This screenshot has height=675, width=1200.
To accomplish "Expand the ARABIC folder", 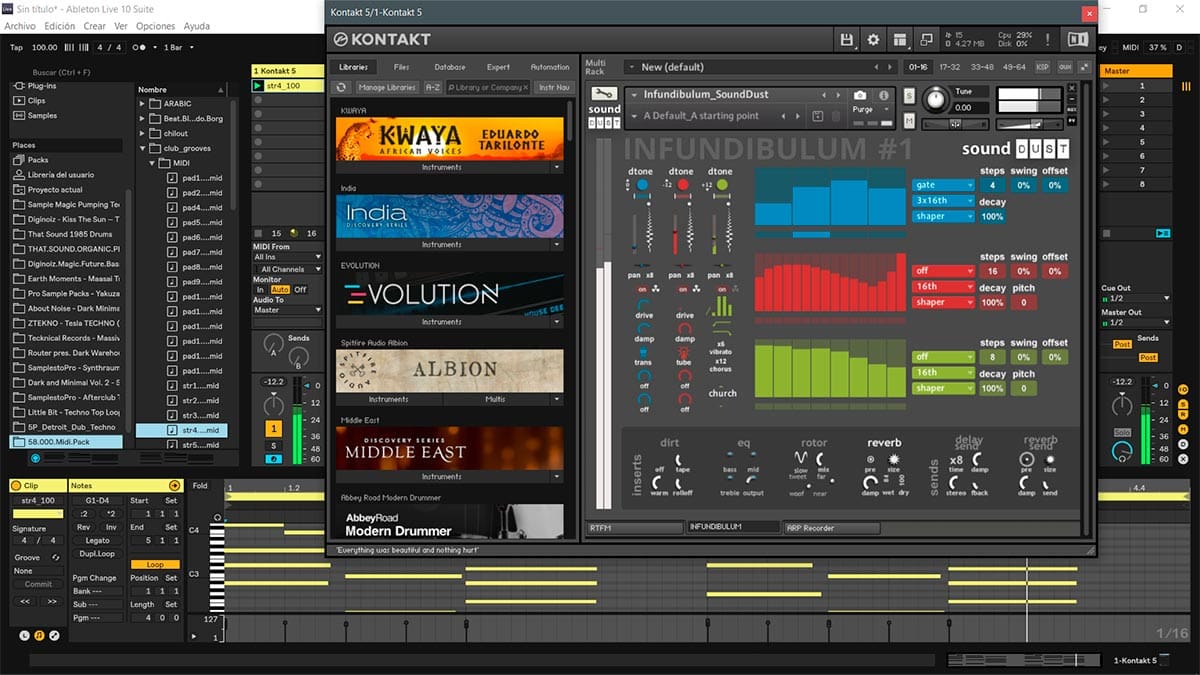I will point(142,103).
